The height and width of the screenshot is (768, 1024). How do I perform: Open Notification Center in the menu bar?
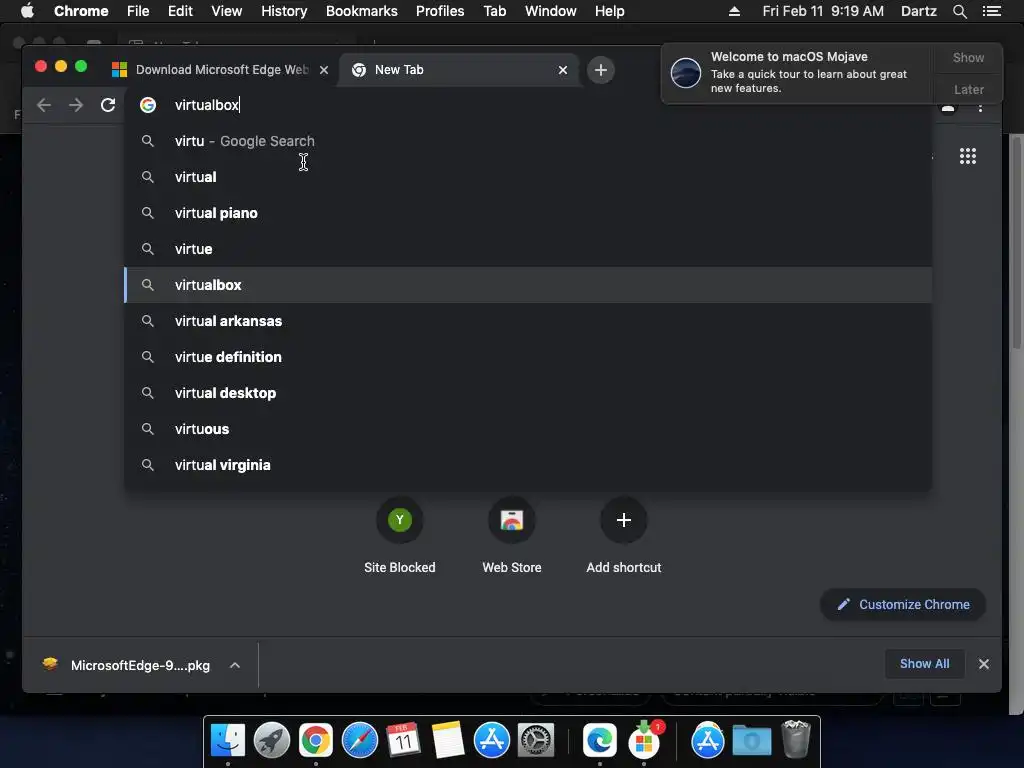(x=991, y=11)
